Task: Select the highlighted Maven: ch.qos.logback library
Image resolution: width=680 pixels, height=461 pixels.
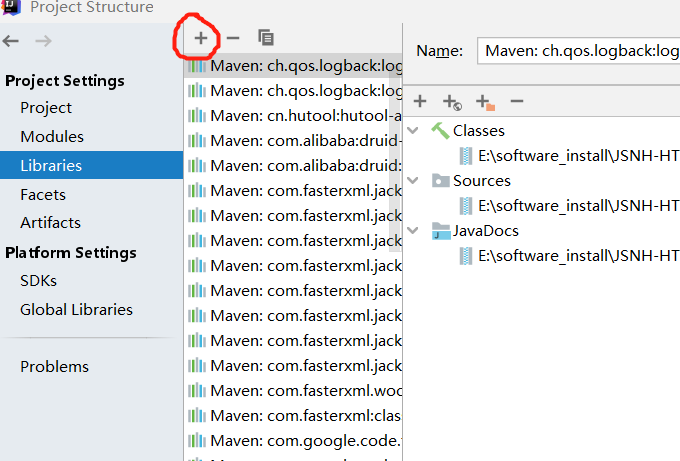Action: pyautogui.click(x=293, y=66)
